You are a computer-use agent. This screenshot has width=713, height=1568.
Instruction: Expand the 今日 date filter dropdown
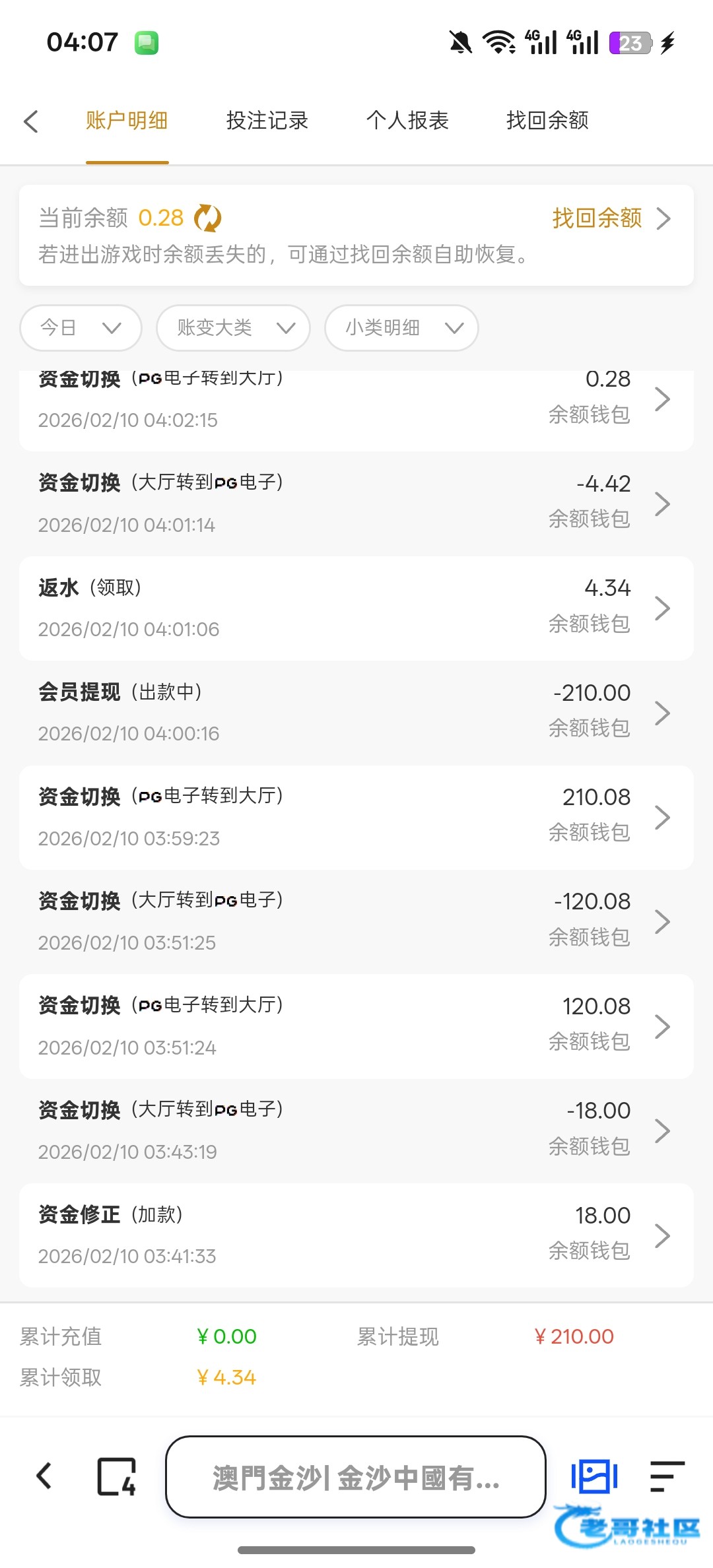click(x=81, y=328)
